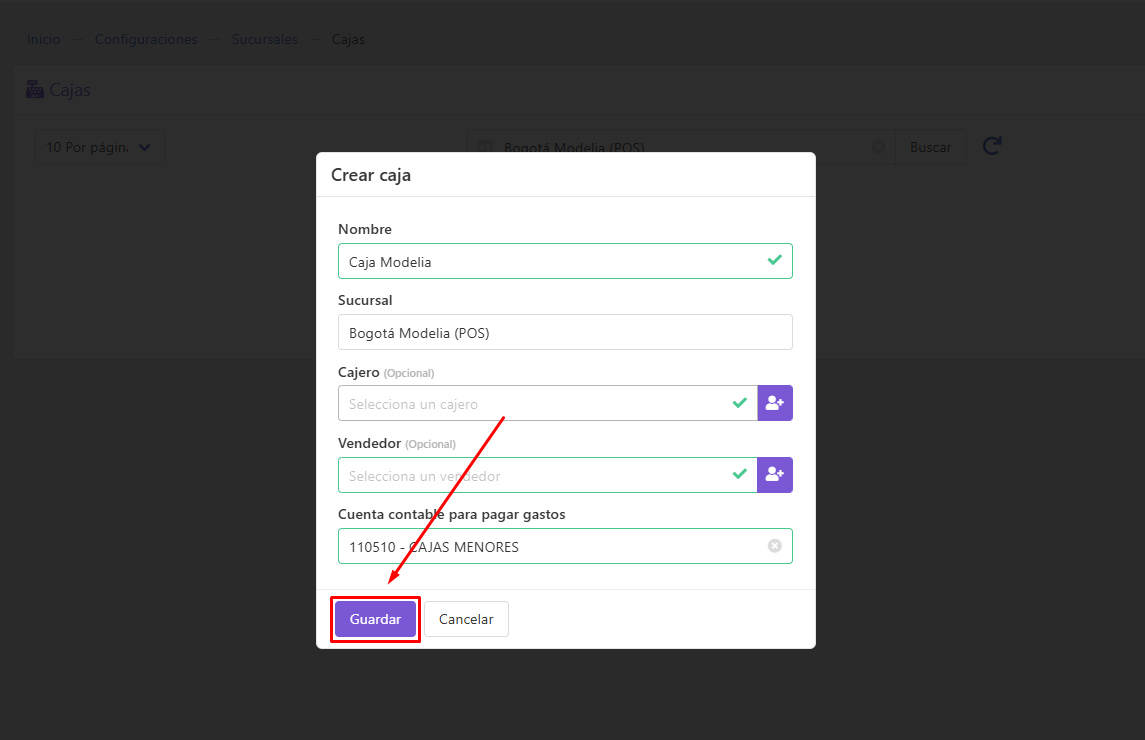Expand the 10 Por página dropdown

pyautogui.click(x=99, y=147)
